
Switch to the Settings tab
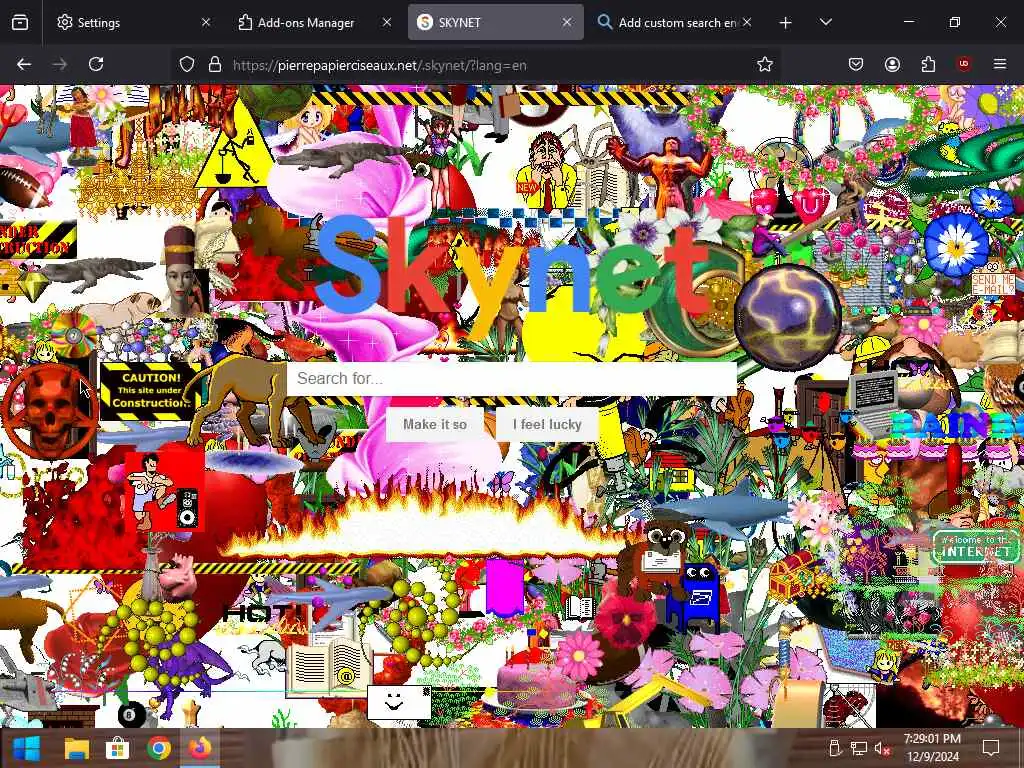click(x=133, y=22)
